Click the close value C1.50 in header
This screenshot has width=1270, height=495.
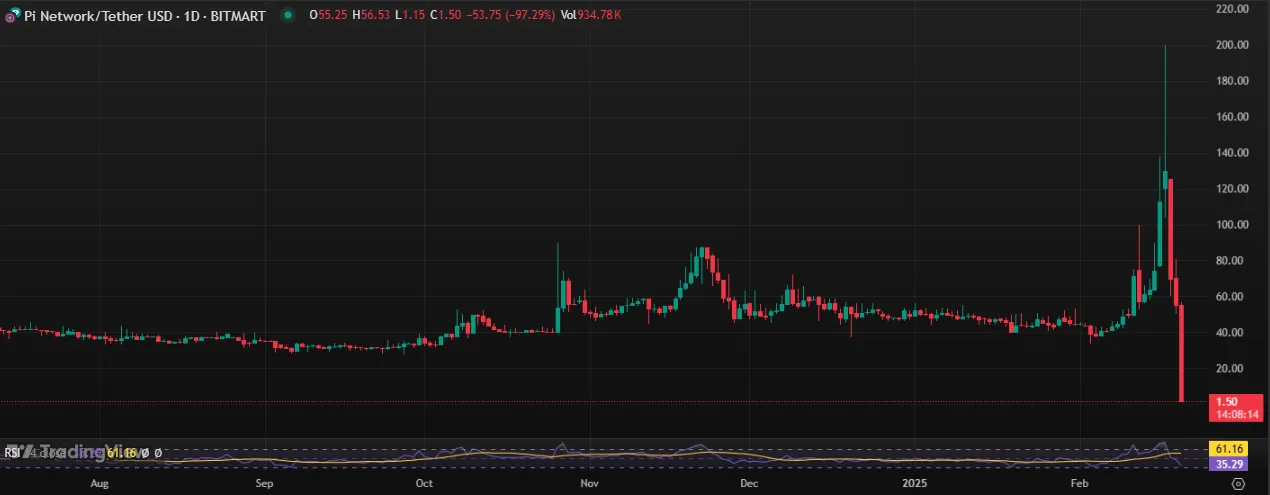pos(445,16)
